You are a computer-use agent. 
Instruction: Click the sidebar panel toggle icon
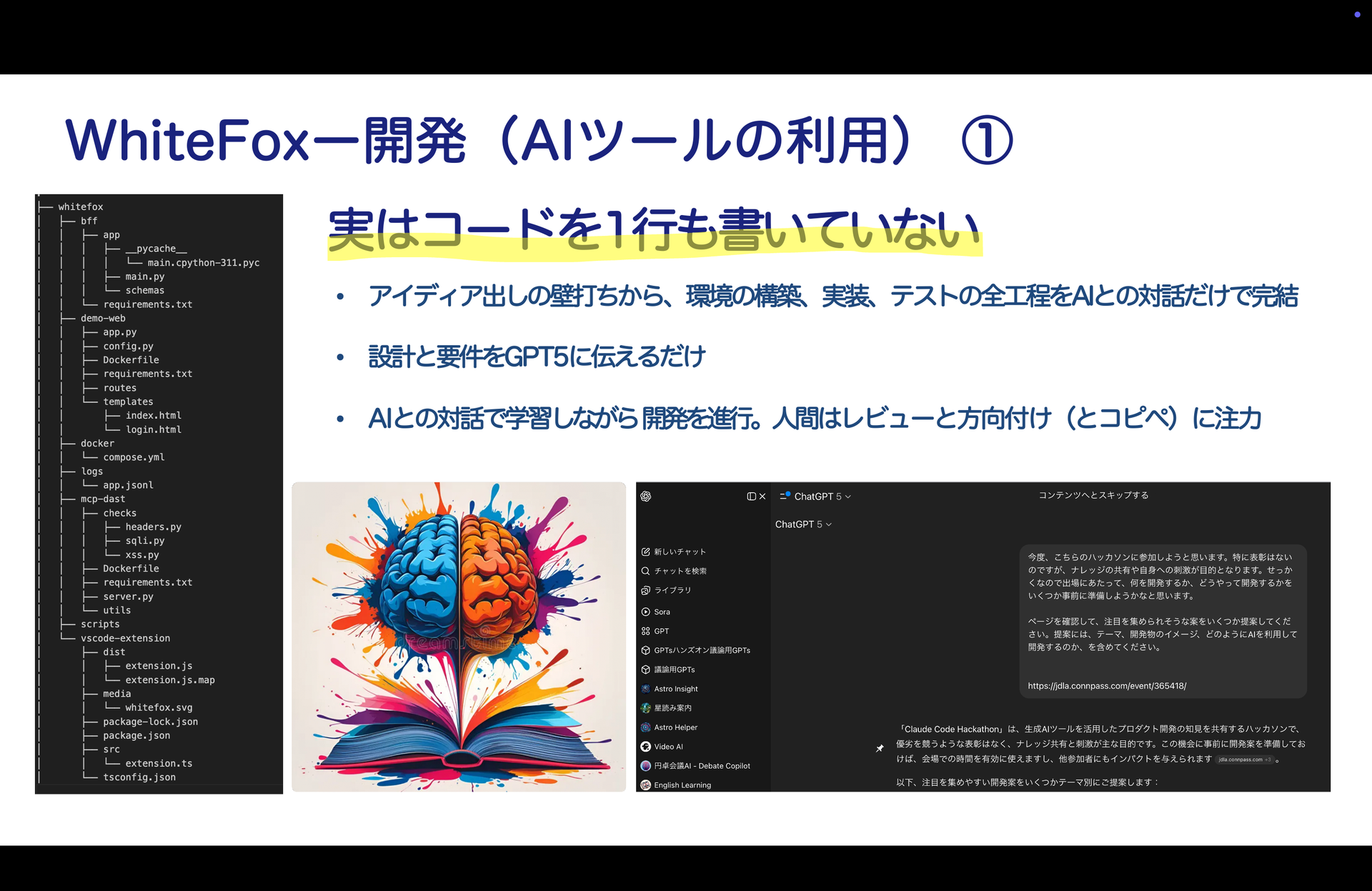751,496
